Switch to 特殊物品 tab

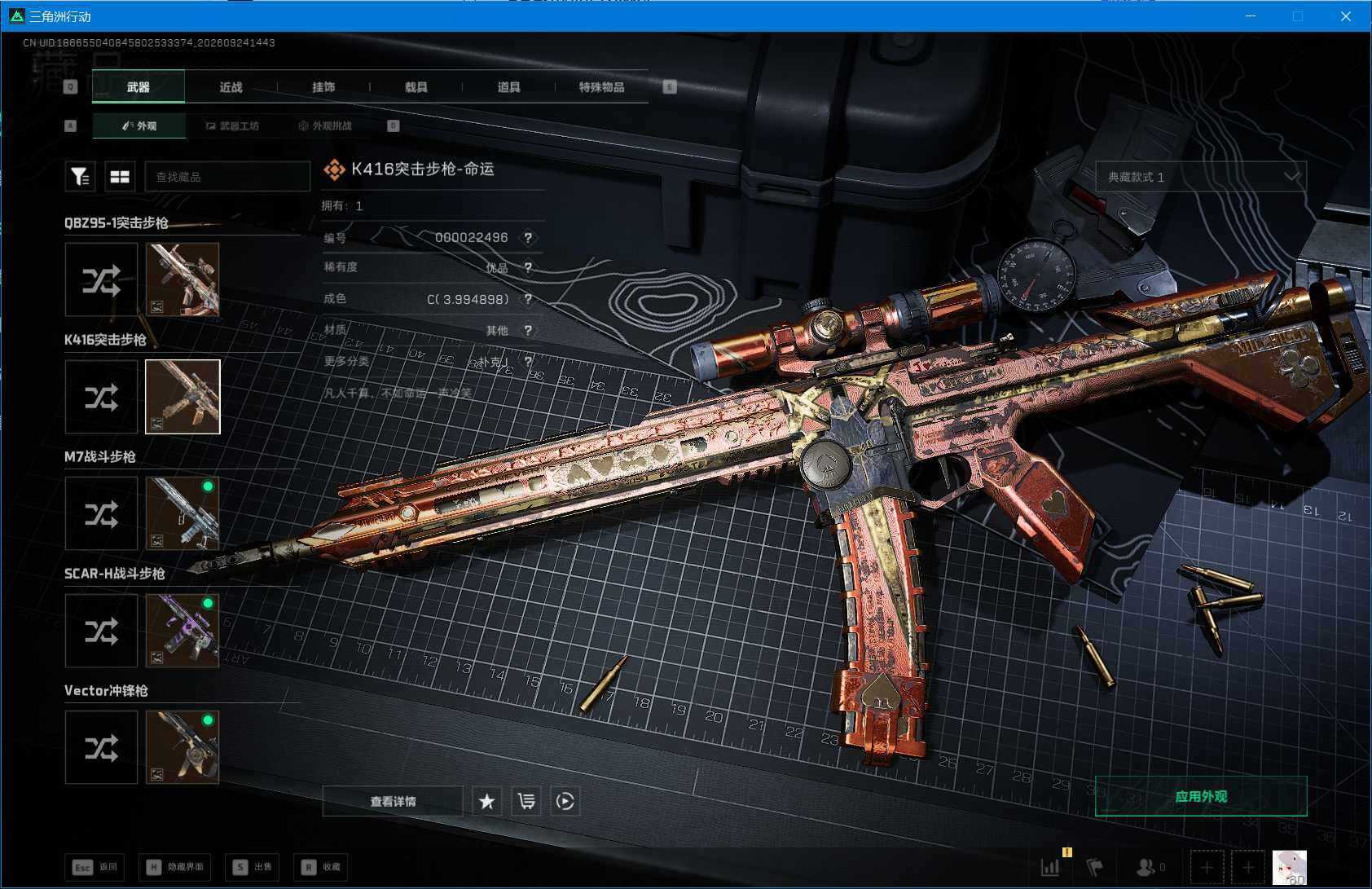602,86
